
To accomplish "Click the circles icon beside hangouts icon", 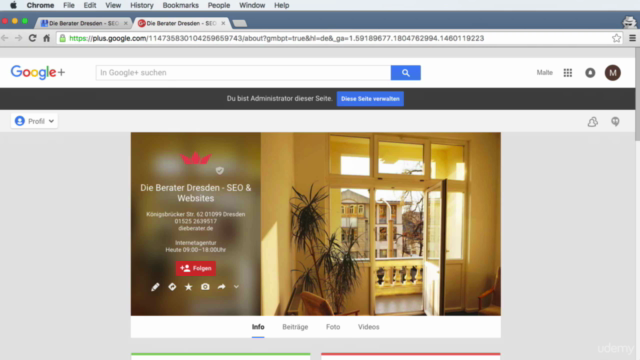I will [593, 122].
